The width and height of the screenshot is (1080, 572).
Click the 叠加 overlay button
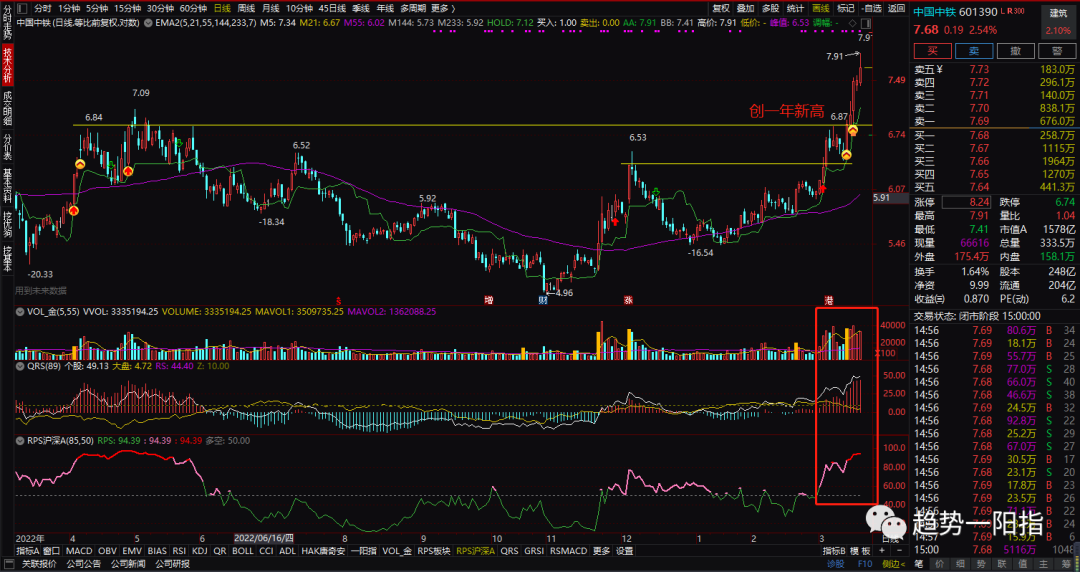[x=745, y=8]
